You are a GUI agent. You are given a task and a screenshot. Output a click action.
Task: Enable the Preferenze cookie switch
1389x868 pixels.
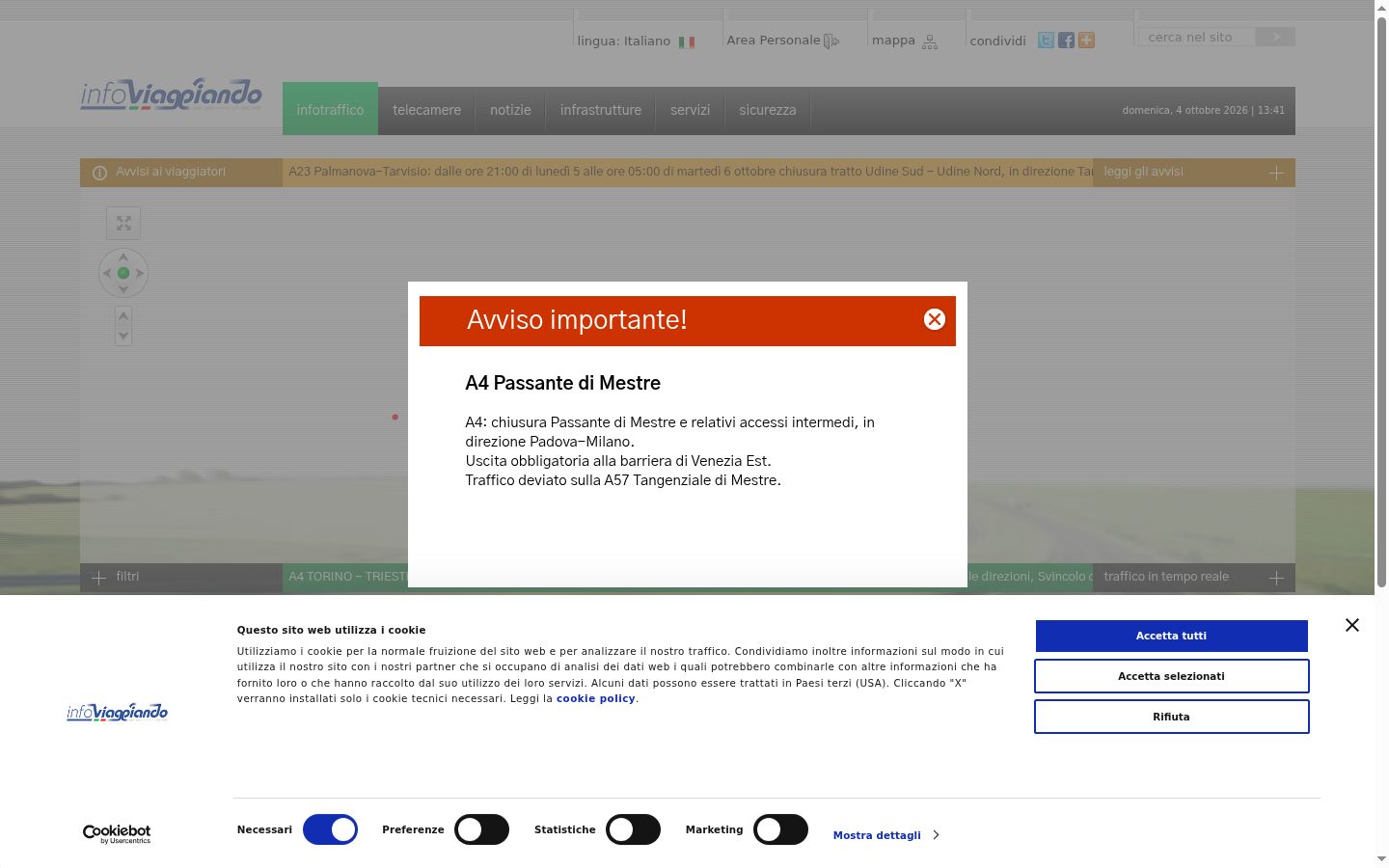481,829
